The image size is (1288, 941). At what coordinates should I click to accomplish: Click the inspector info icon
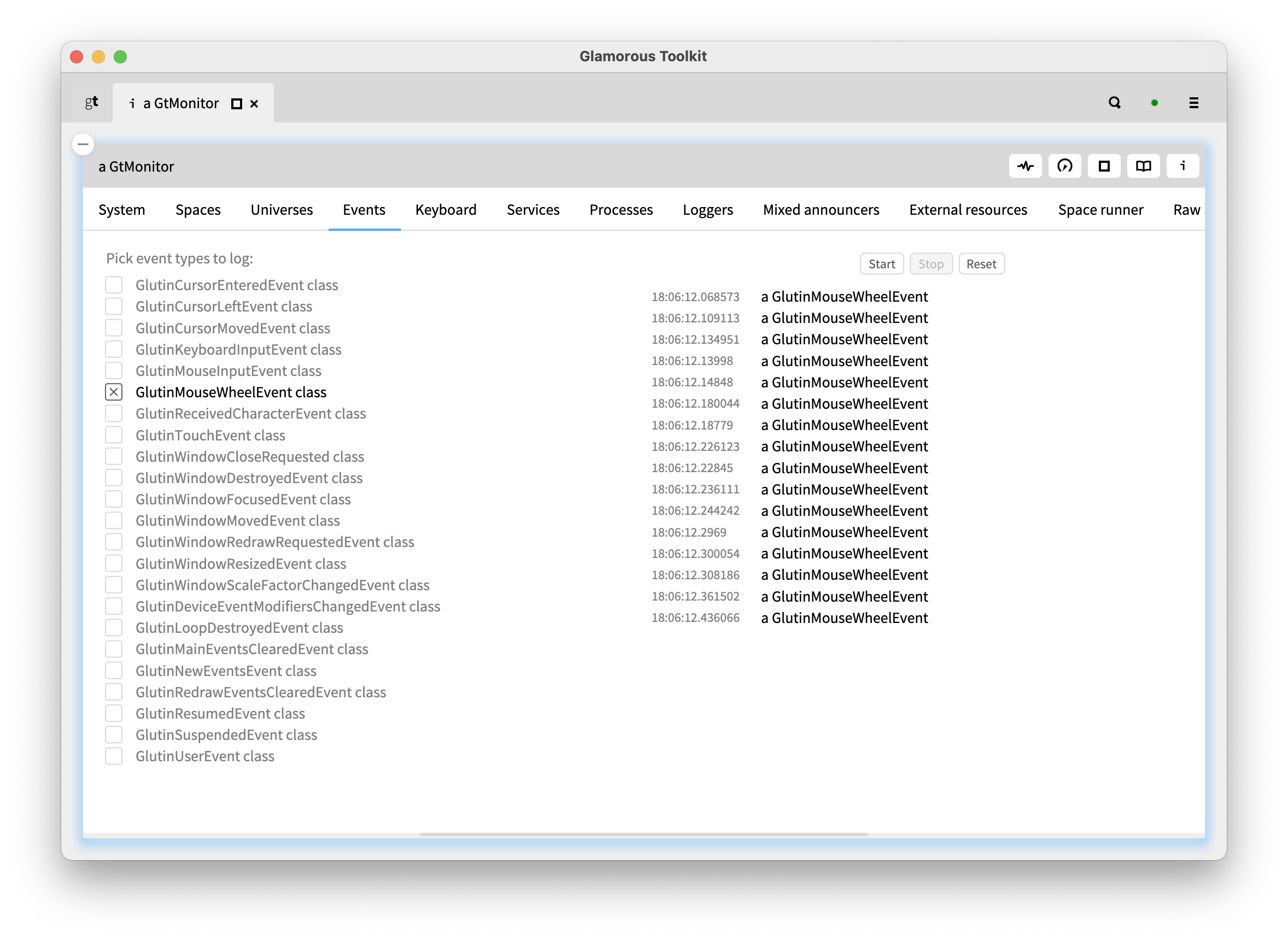point(1183,166)
